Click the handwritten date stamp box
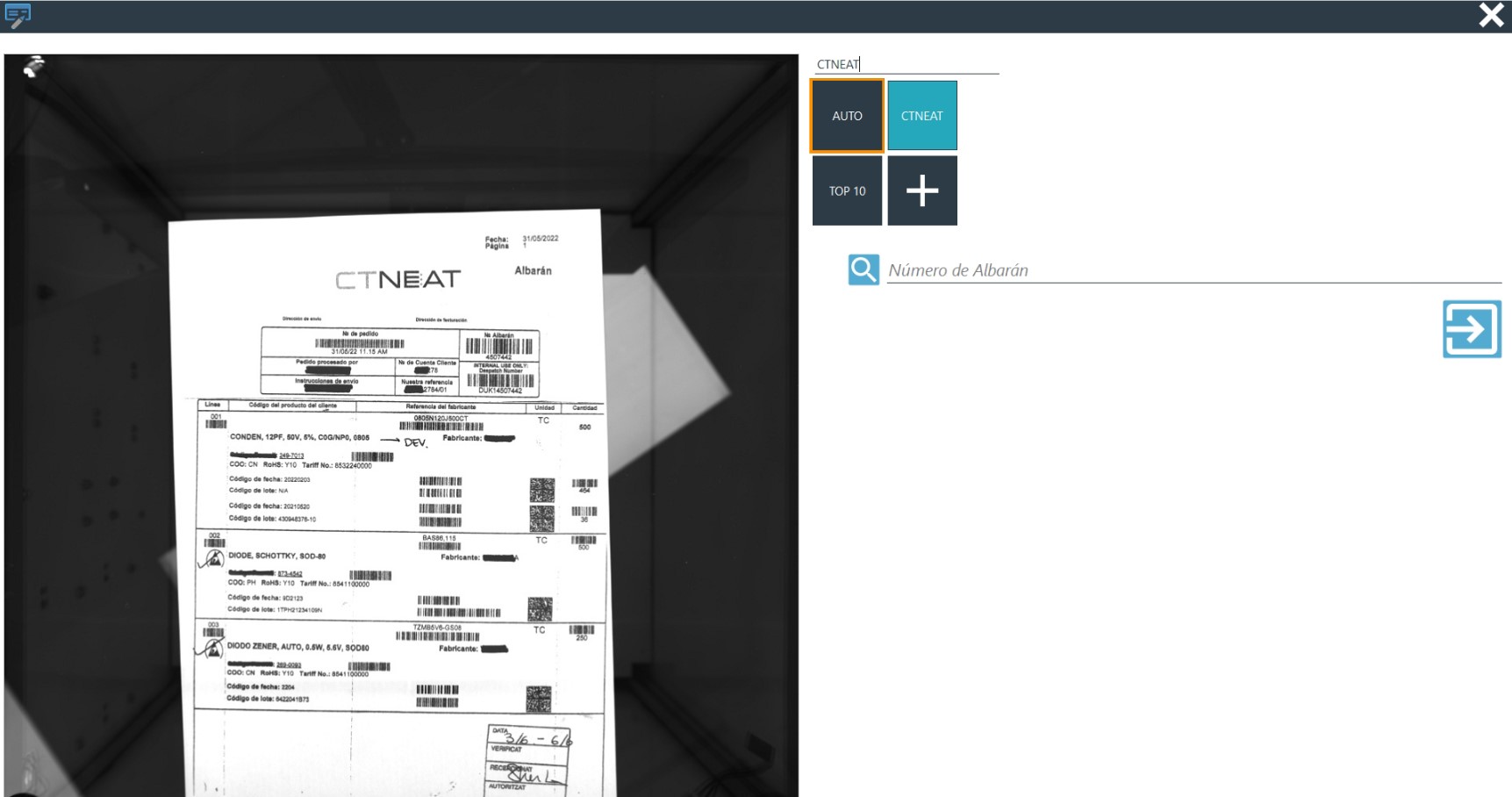 [528, 739]
